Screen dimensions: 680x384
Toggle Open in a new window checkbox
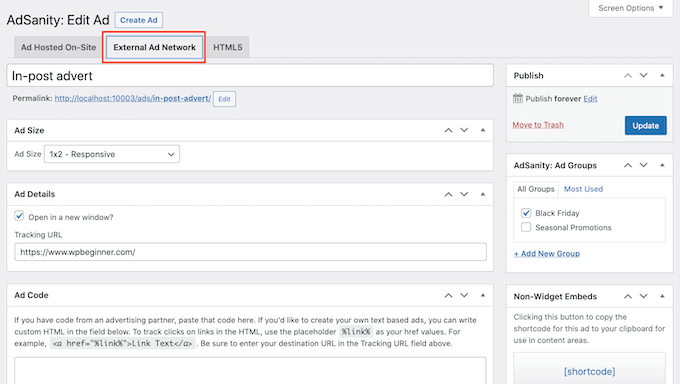(19, 216)
